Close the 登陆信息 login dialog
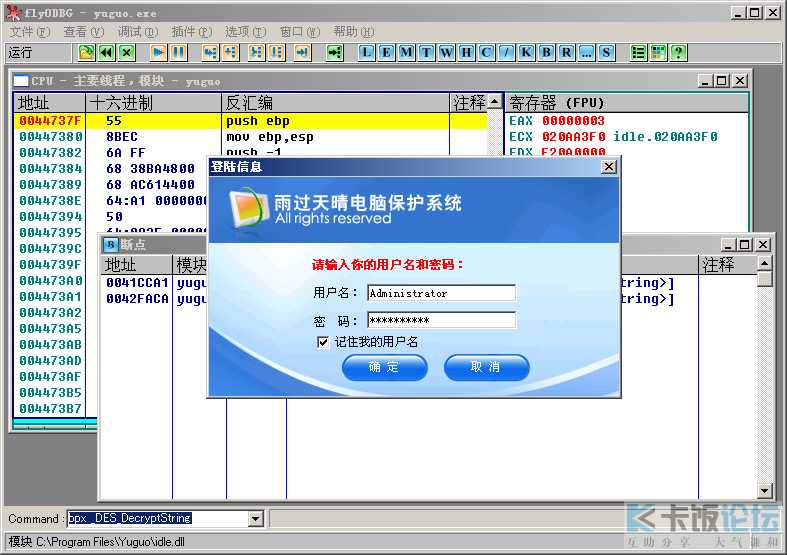The width and height of the screenshot is (787, 555). coord(608,167)
